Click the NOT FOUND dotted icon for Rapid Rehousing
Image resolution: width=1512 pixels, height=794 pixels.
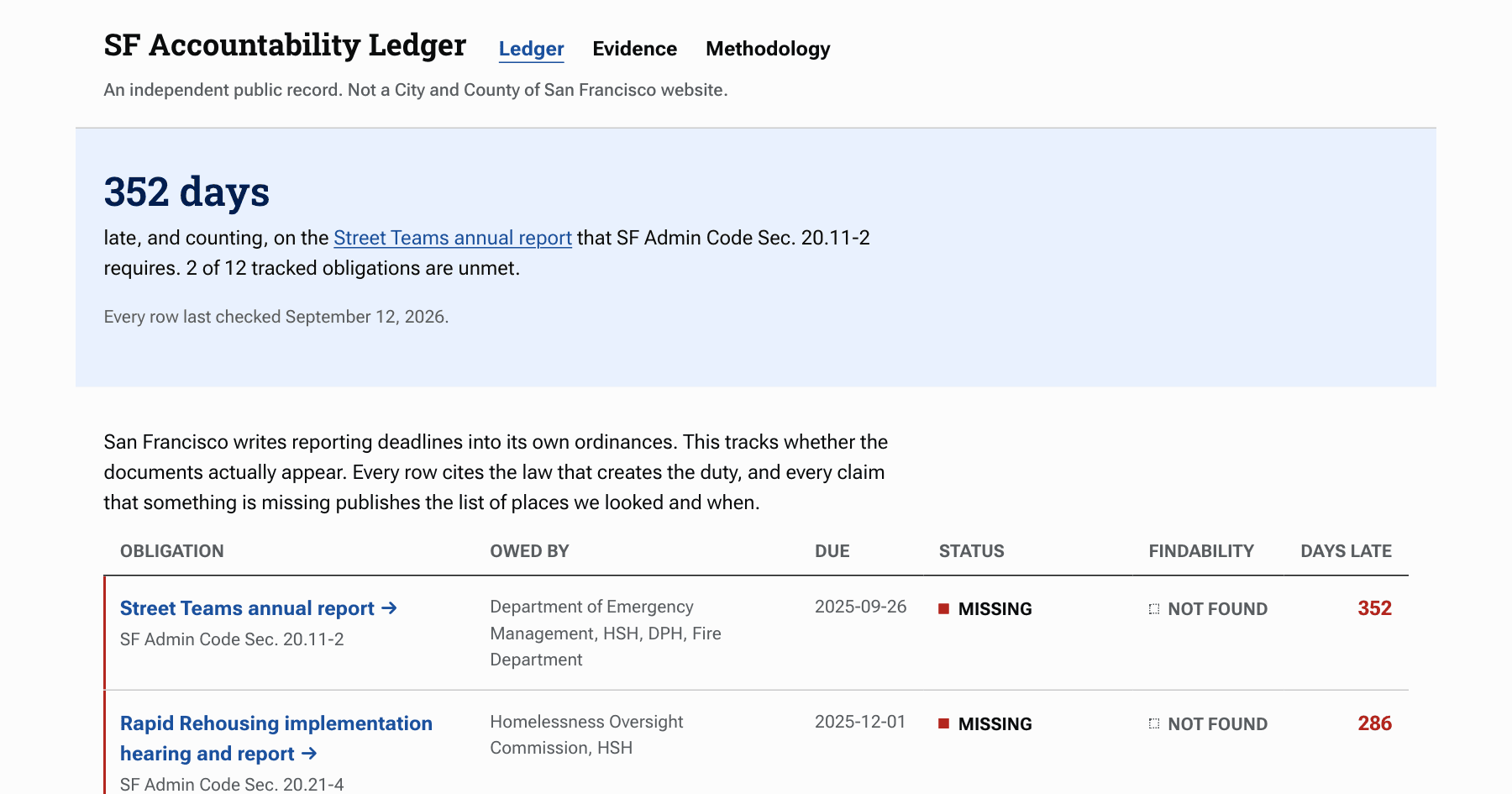(x=1154, y=724)
